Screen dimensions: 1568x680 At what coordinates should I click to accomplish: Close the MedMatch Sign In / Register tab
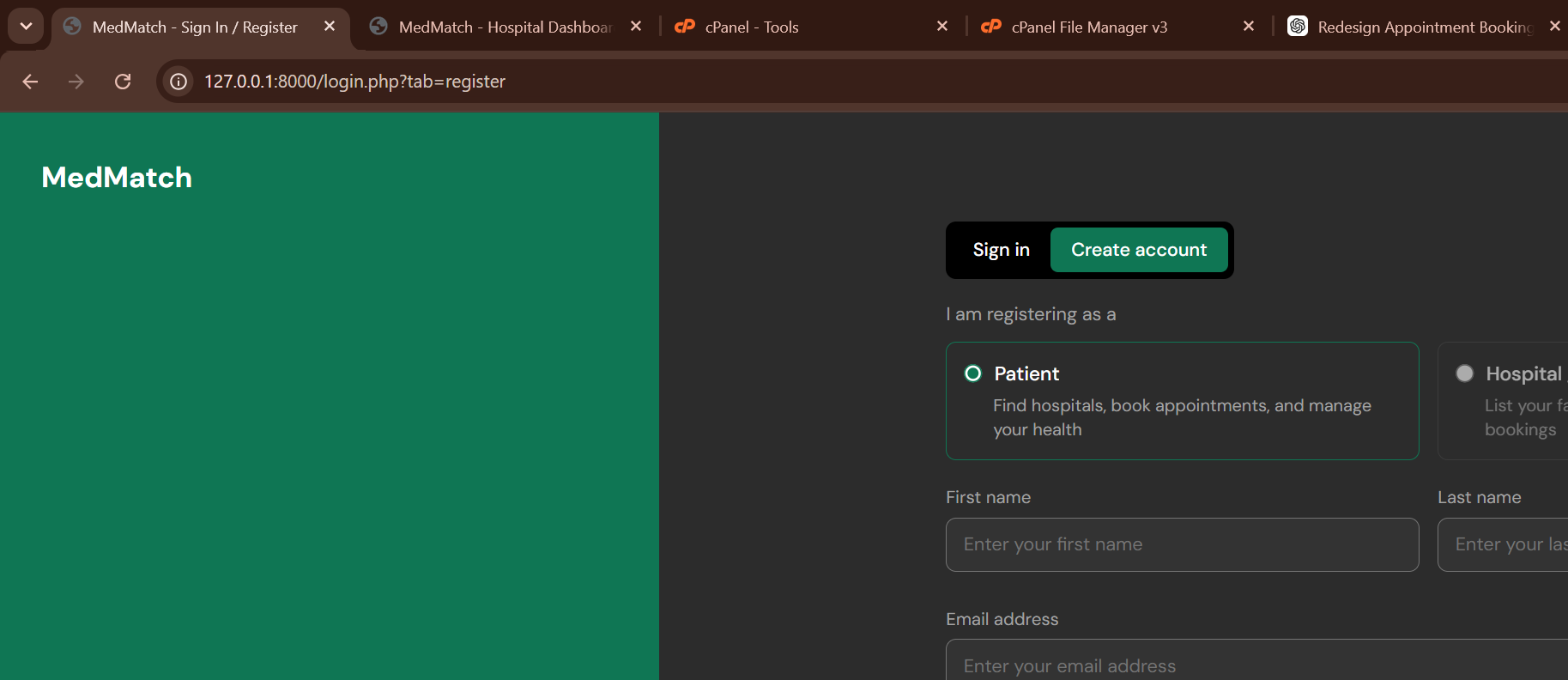click(330, 27)
